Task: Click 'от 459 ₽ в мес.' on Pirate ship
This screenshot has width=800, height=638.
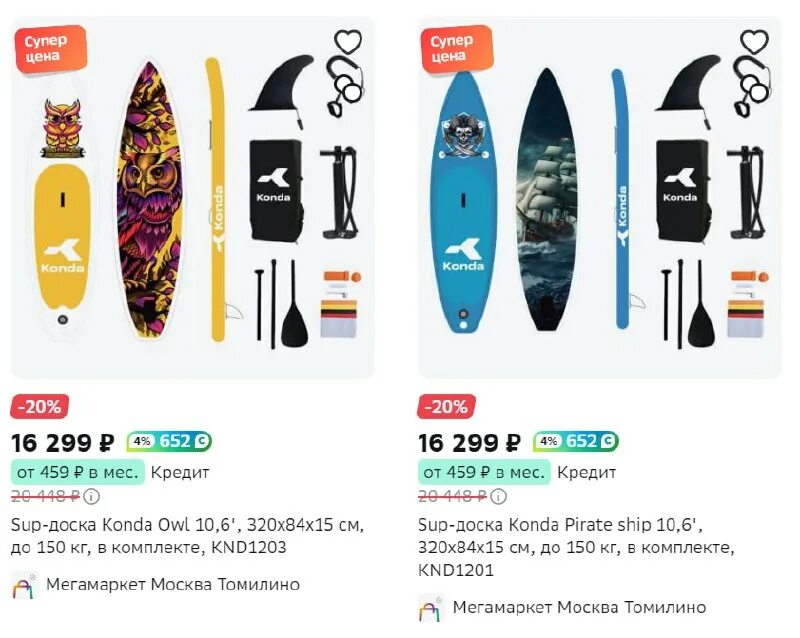Action: tap(484, 473)
